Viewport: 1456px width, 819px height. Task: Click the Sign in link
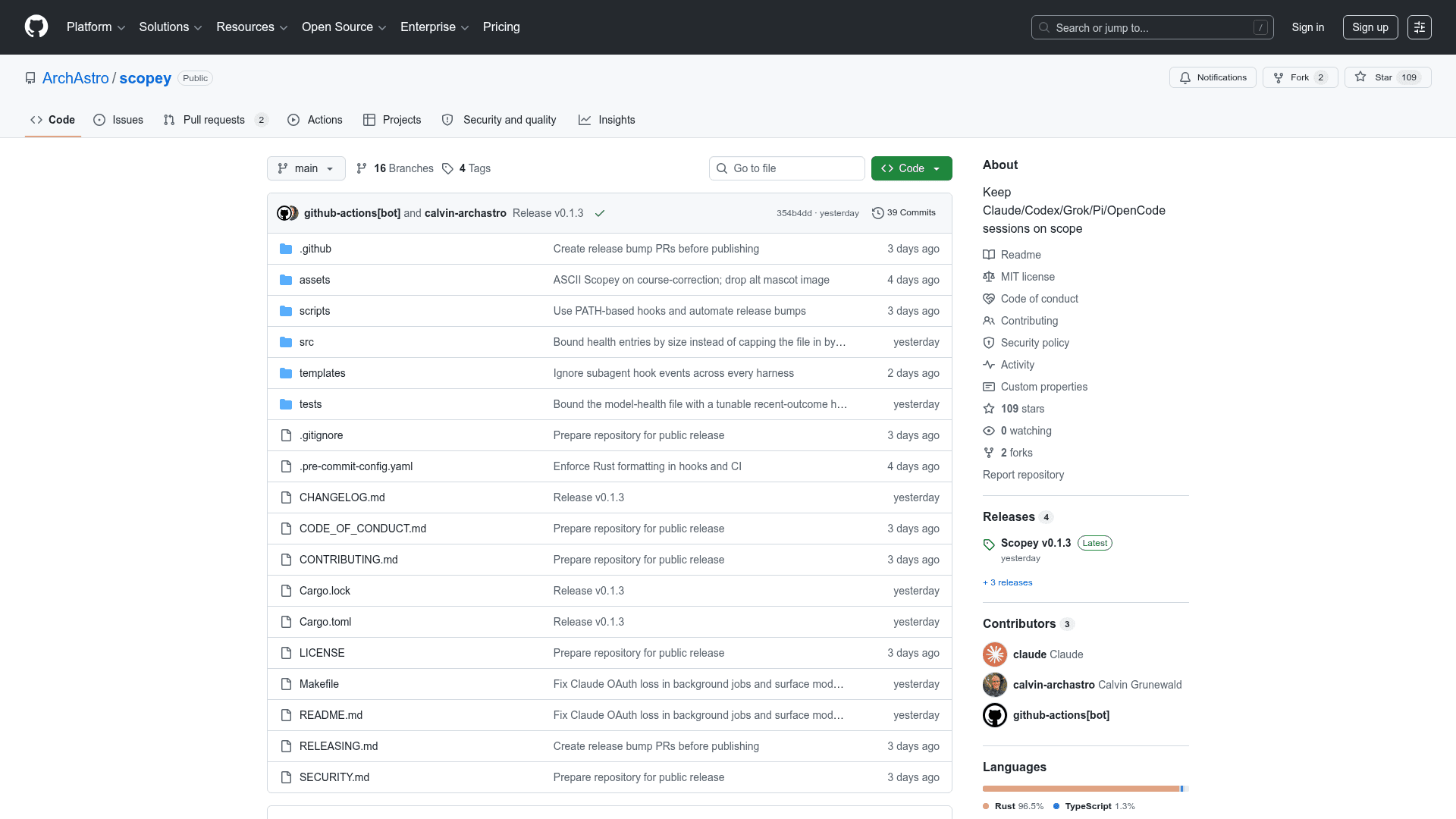(1308, 27)
